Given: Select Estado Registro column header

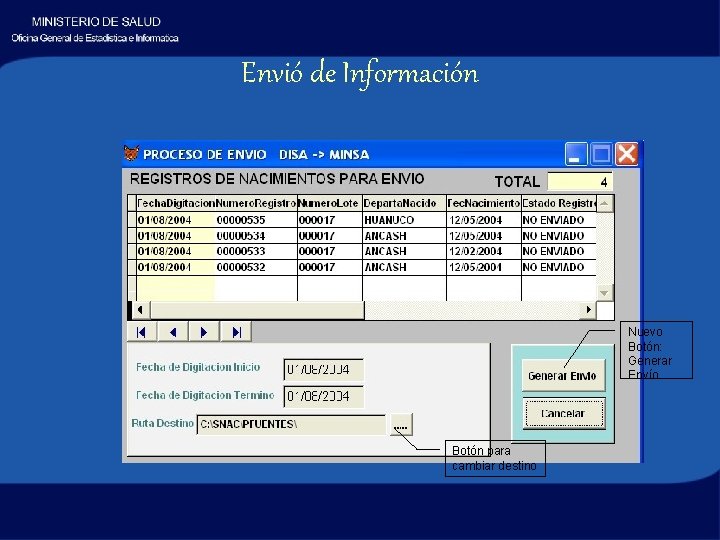Looking at the screenshot, I should 559,203.
